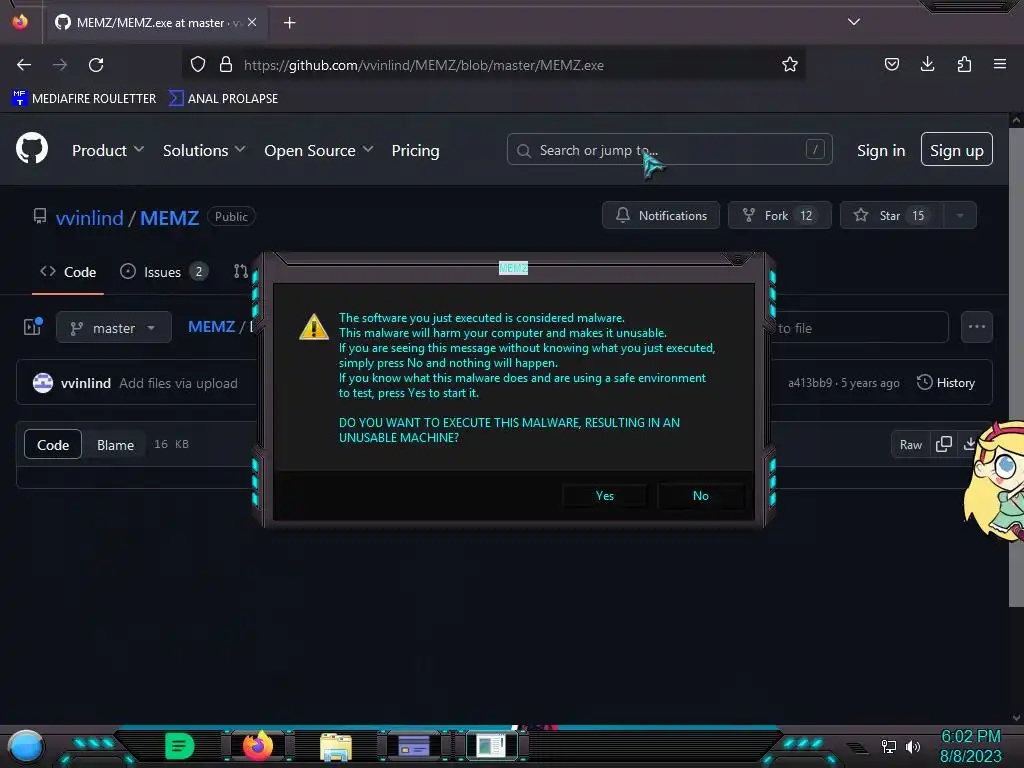Viewport: 1024px width, 768px height.
Task: Open the start orb on taskbar
Action: point(25,746)
